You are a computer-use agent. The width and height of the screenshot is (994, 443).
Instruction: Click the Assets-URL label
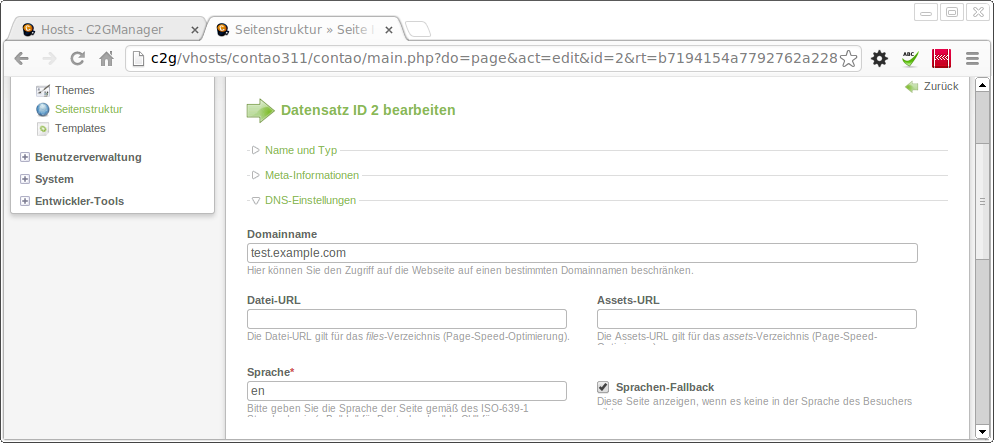[628, 300]
